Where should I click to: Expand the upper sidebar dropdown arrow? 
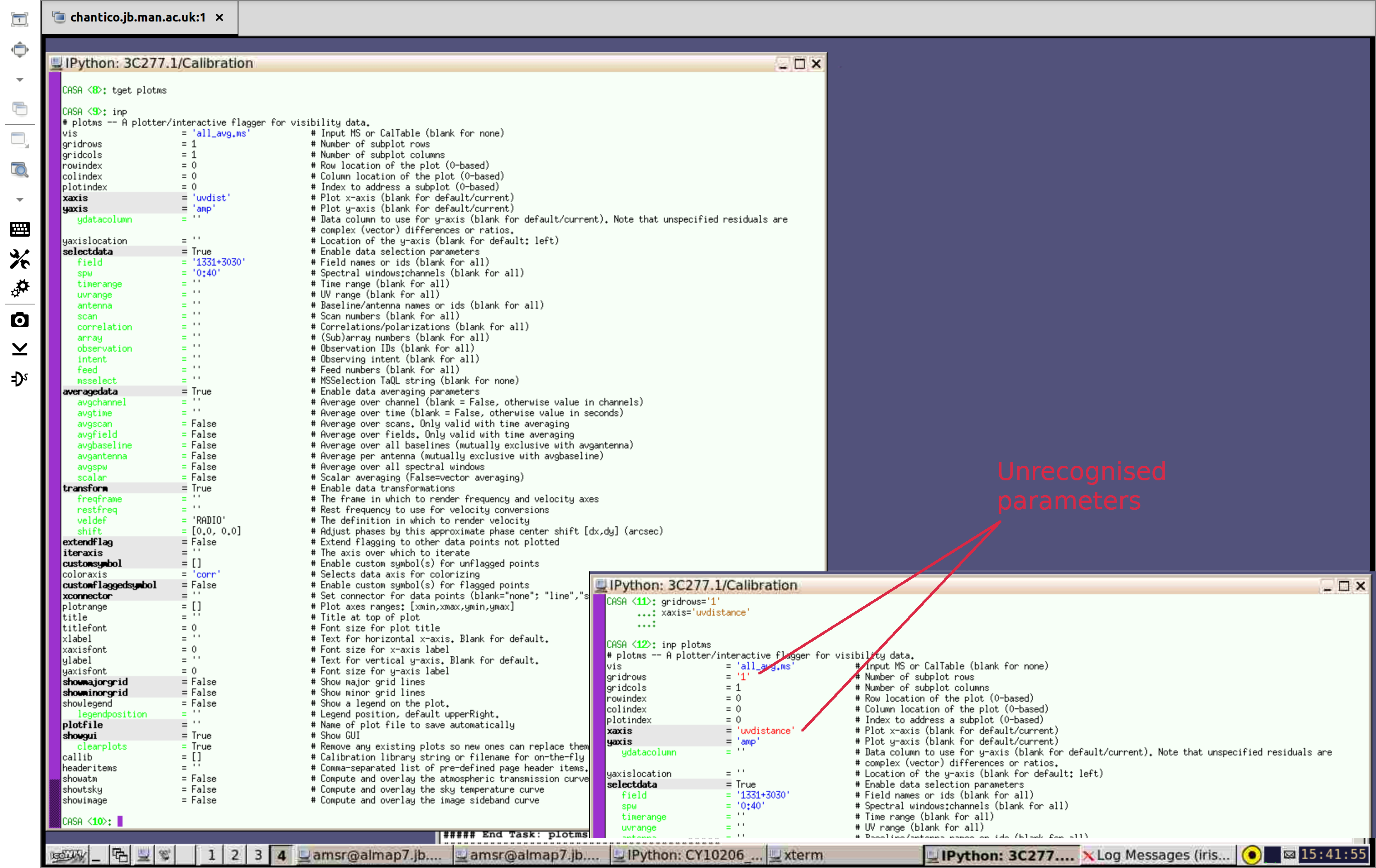pos(19,80)
